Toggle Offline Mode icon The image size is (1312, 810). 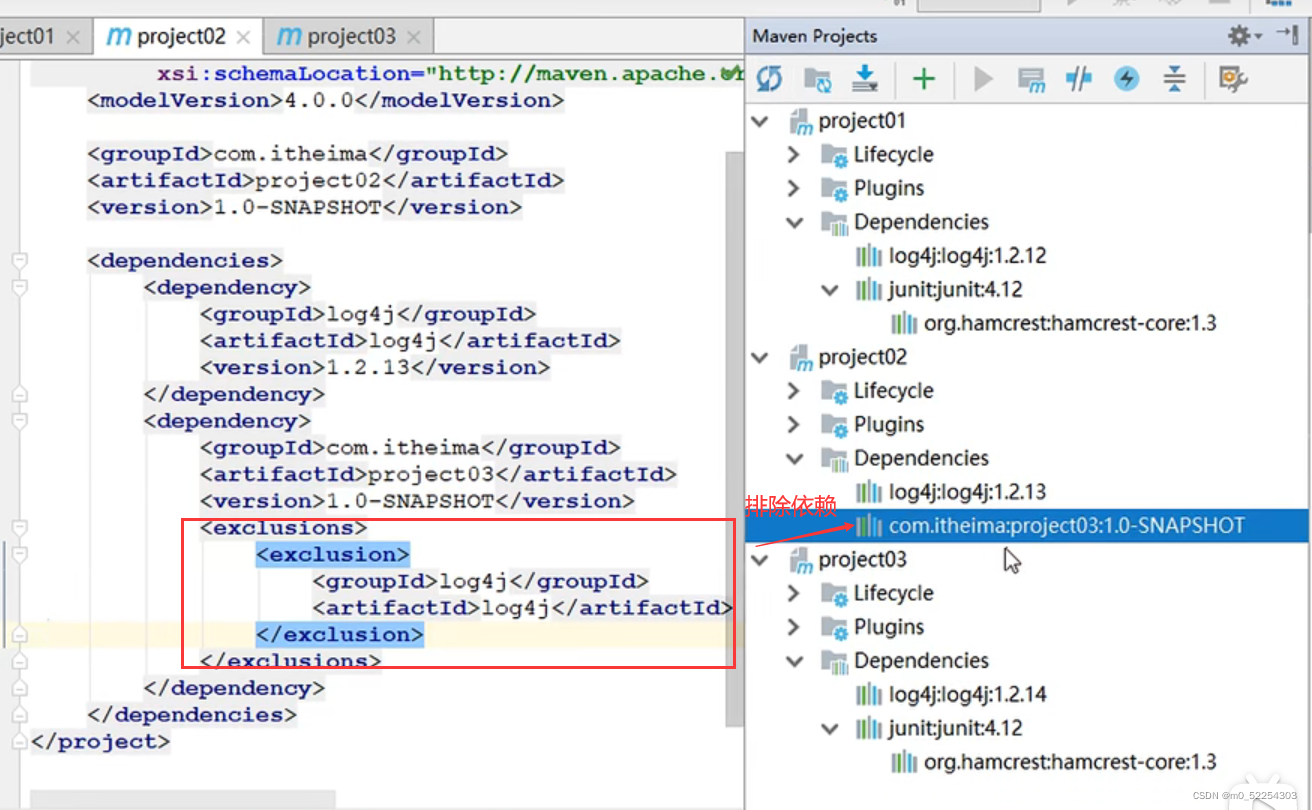tap(1079, 79)
